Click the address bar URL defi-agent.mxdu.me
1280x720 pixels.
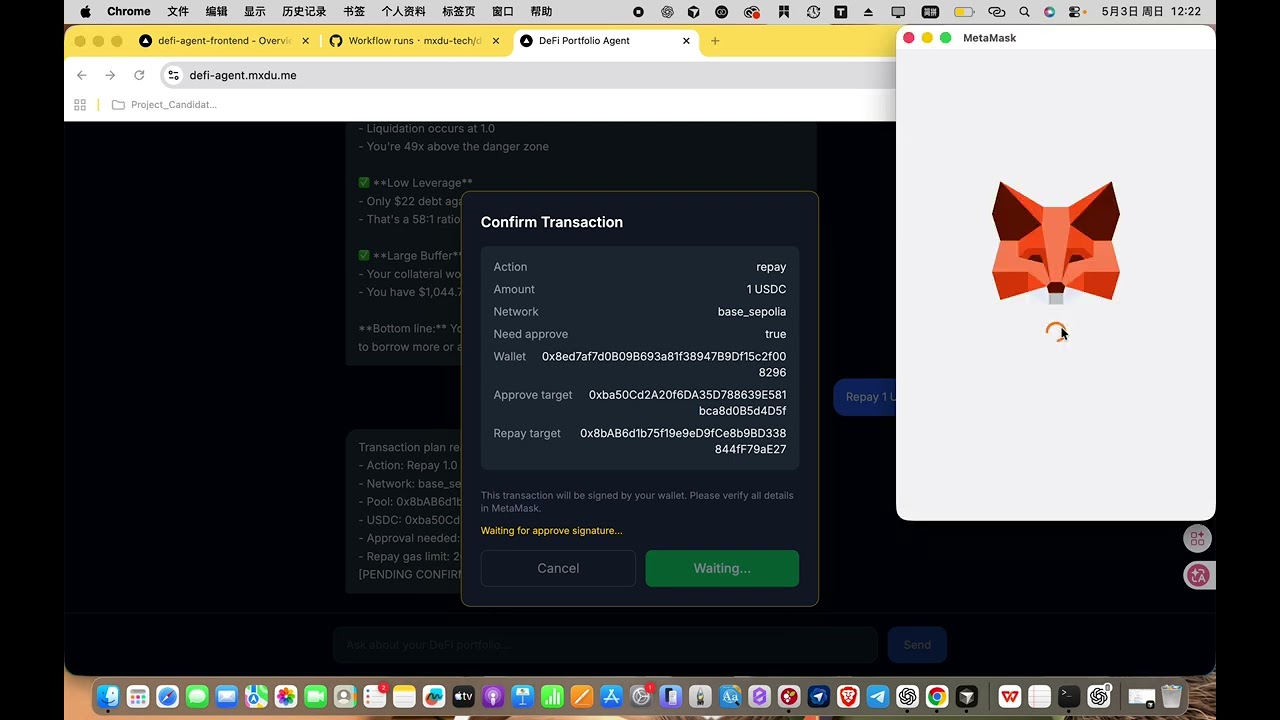[243, 75]
